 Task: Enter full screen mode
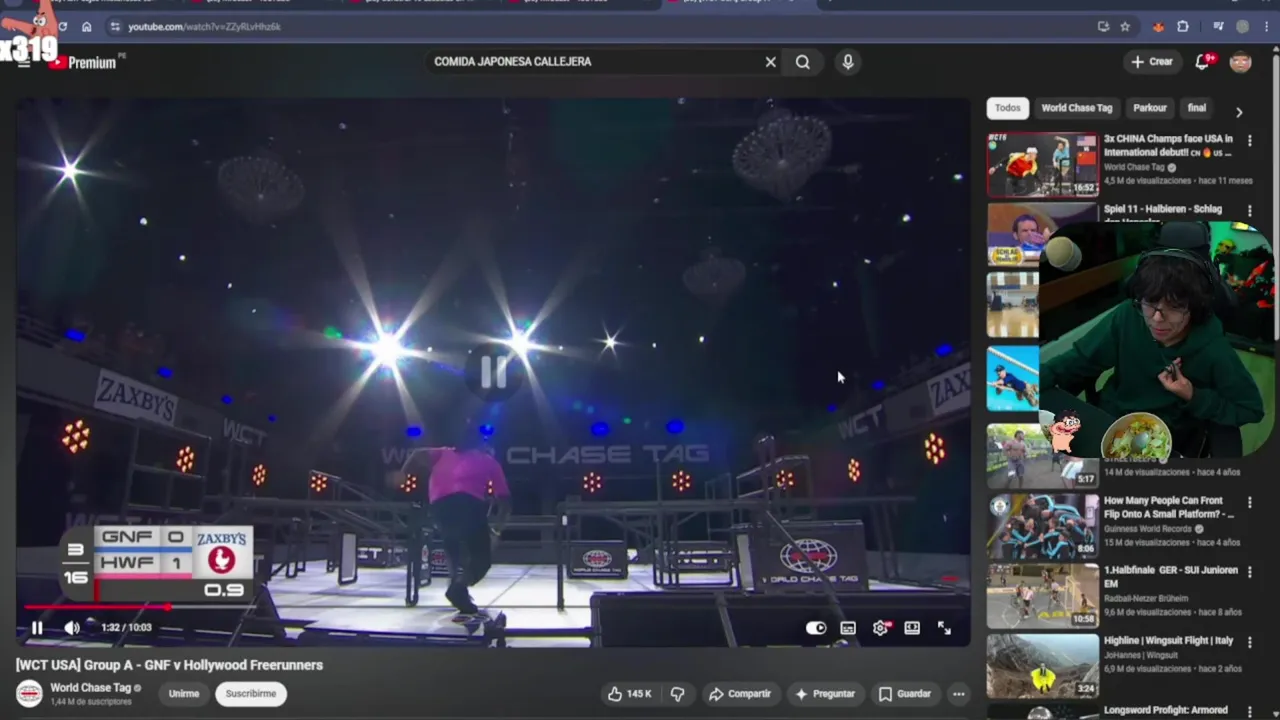944,628
